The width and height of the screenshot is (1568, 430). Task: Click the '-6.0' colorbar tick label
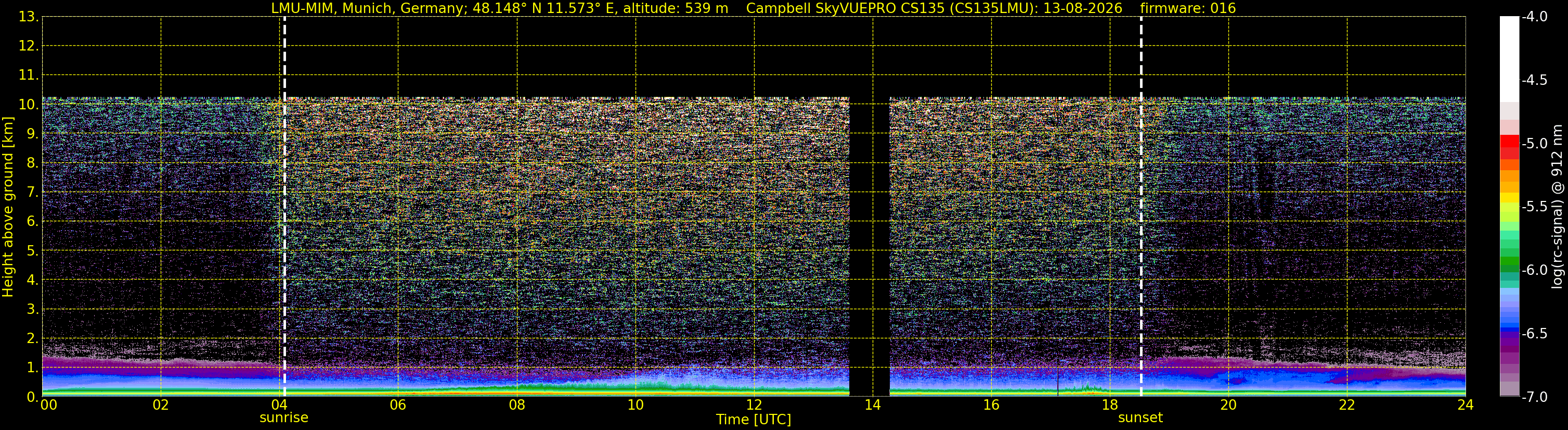(x=1534, y=270)
